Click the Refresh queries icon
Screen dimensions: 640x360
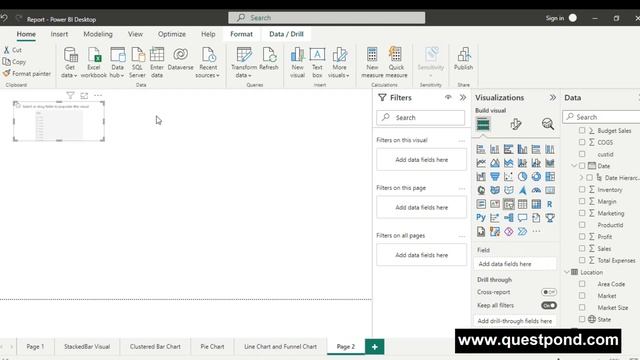click(269, 59)
